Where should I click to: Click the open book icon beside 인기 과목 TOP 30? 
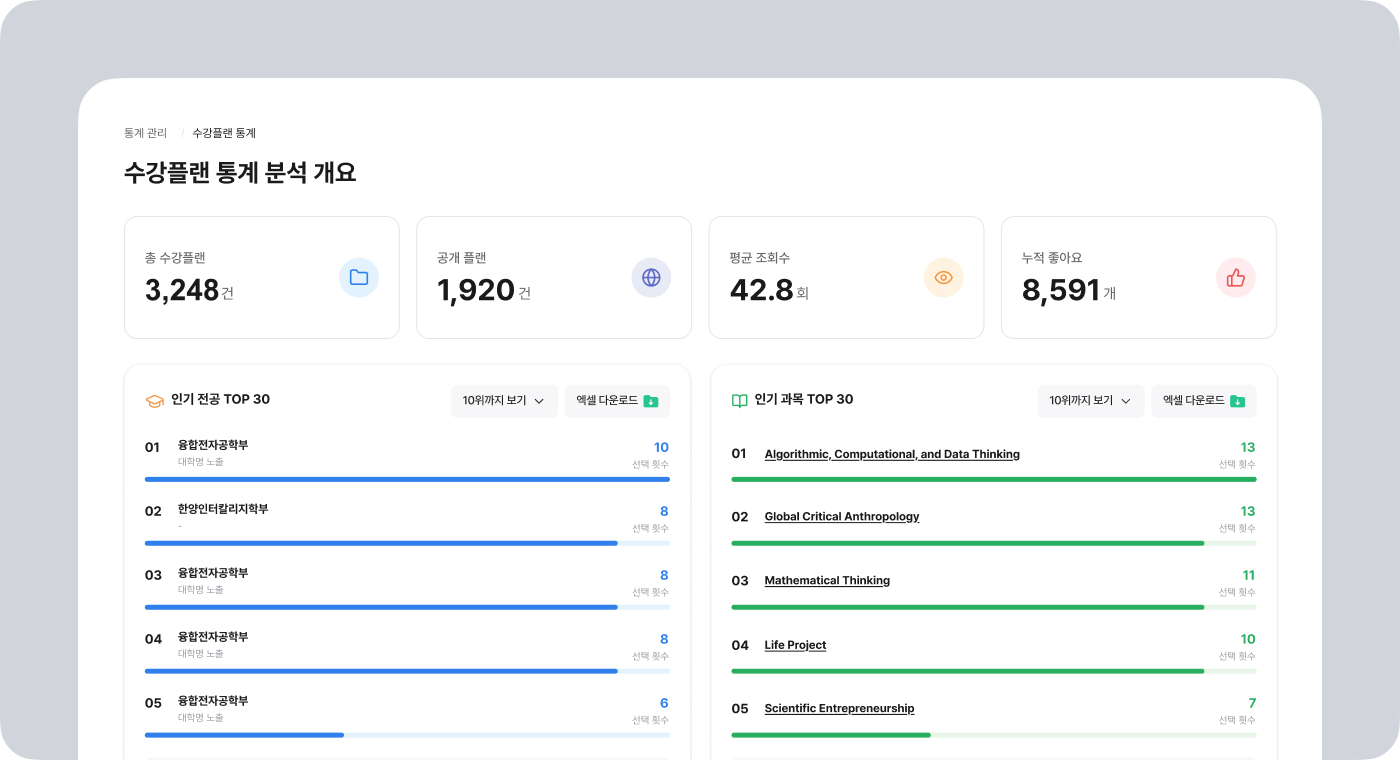tap(740, 400)
